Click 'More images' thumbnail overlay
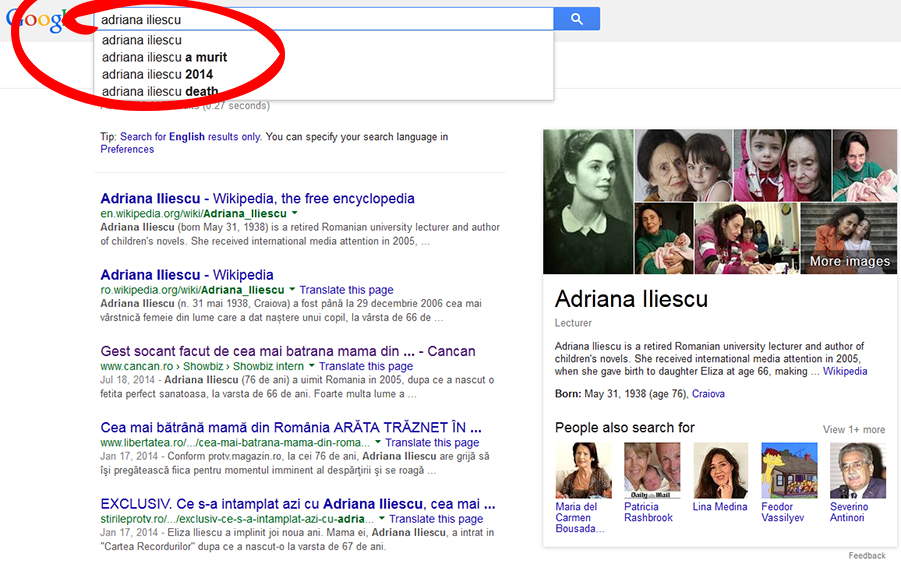901x564 pixels. click(x=848, y=240)
